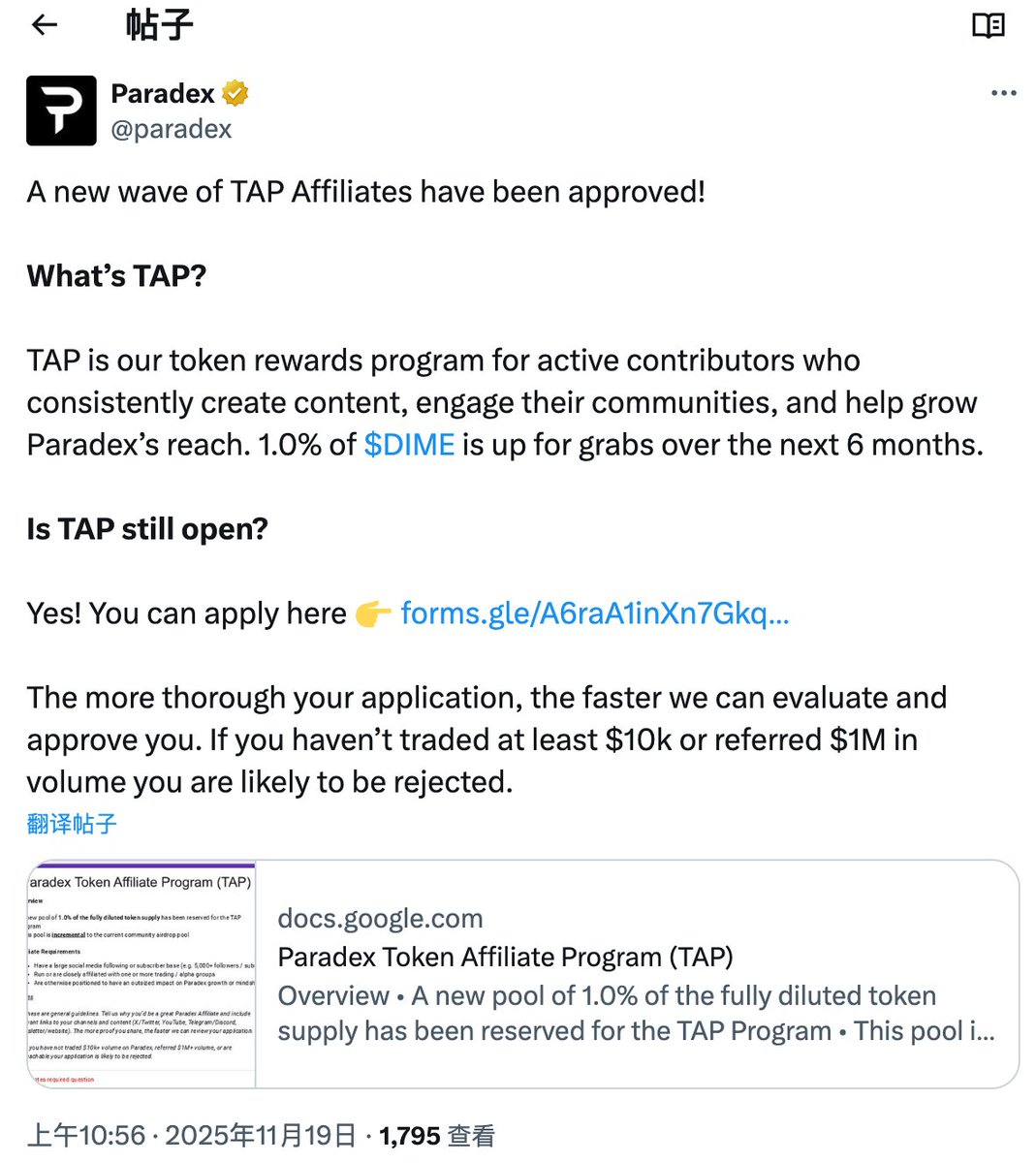Click the 帖子 page header title
Image resolution: width=1036 pixels, height=1163 pixels.
point(160,25)
